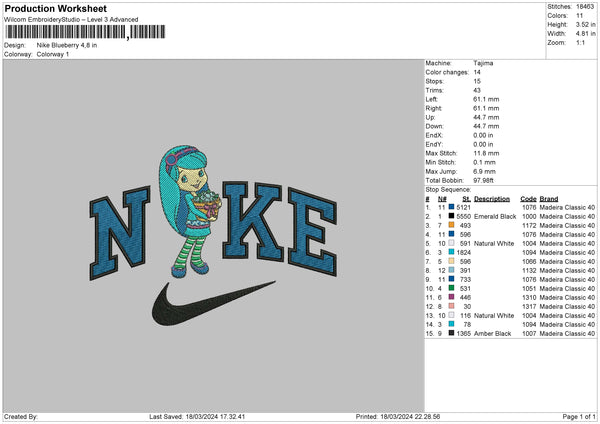Click the Max Jump value 6.9 mm
Viewport: 600px width, 424px height.
[x=484, y=171]
